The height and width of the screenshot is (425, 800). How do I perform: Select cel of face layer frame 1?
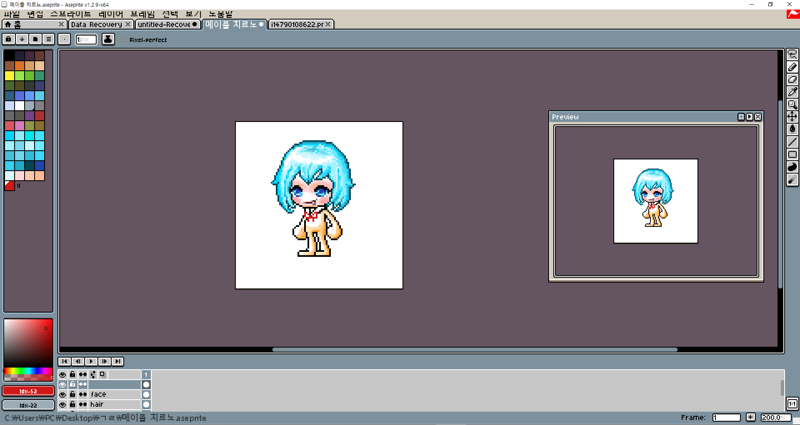146,394
